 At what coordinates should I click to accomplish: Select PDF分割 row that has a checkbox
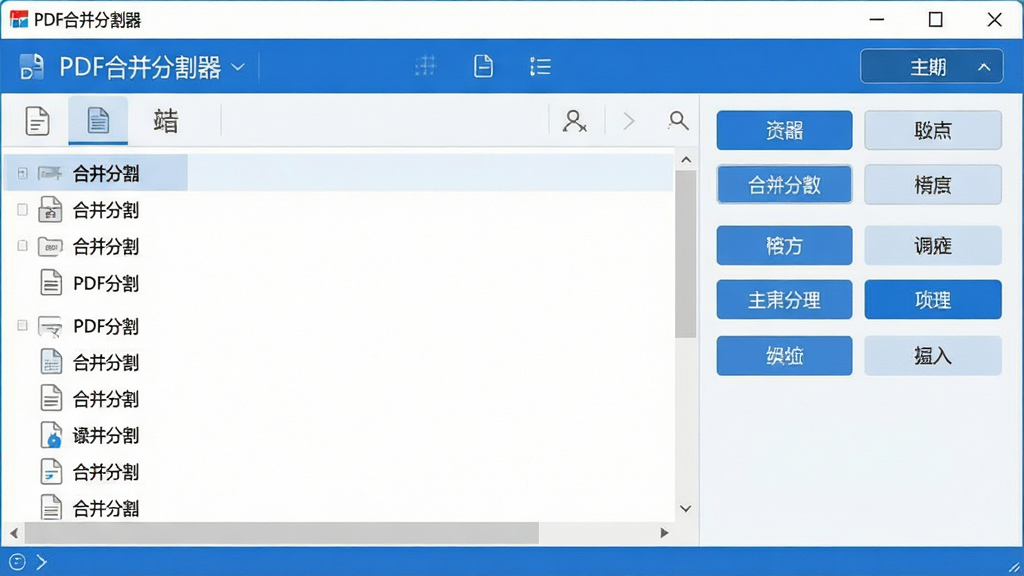[x=106, y=326]
